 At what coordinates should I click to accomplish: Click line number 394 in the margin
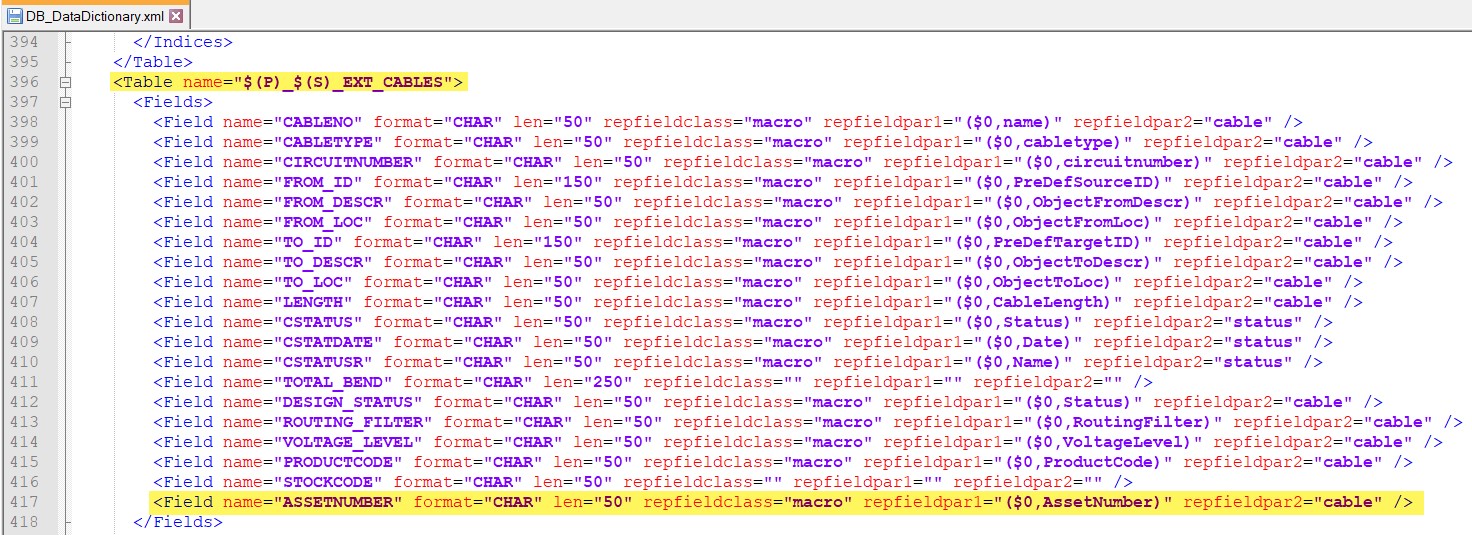coord(23,42)
